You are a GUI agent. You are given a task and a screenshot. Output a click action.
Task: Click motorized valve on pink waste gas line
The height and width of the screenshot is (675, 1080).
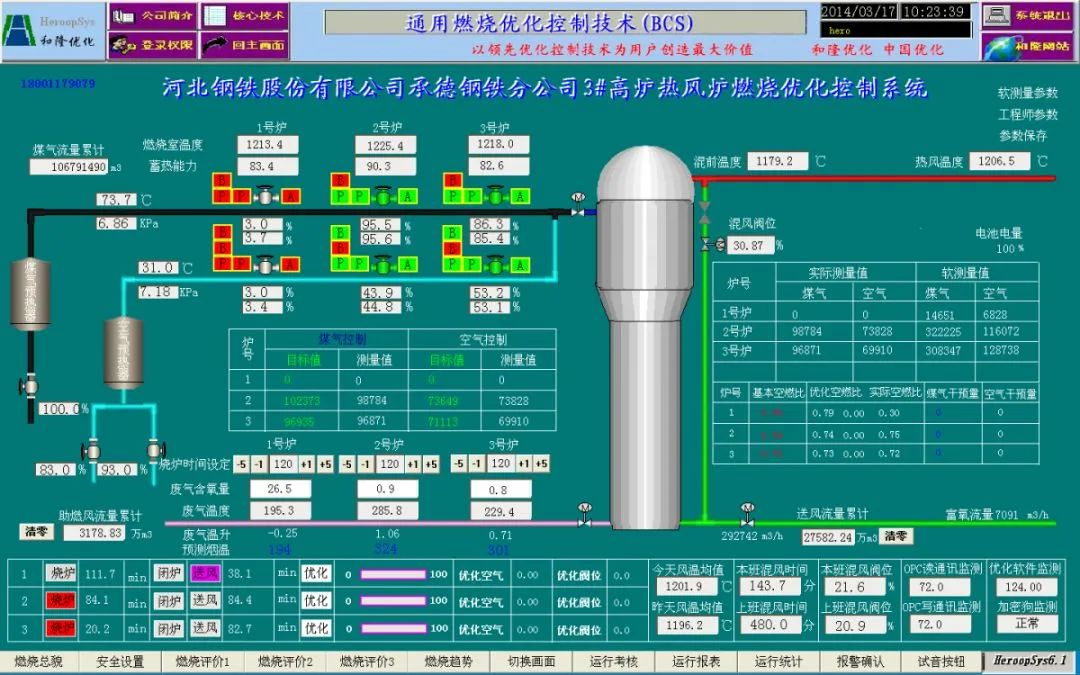pos(585,515)
